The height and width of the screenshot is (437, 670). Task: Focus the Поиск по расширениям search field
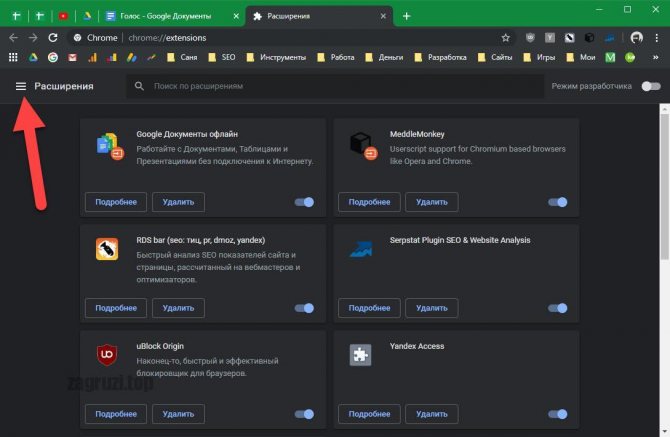tap(335, 86)
